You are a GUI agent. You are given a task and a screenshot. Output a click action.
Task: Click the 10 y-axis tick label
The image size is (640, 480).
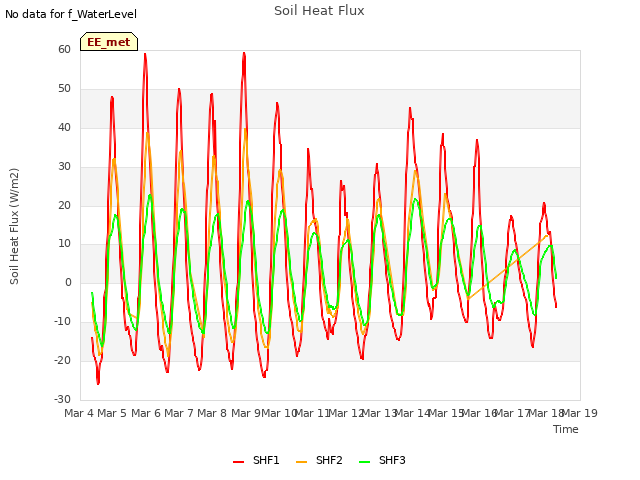pyautogui.click(x=64, y=244)
